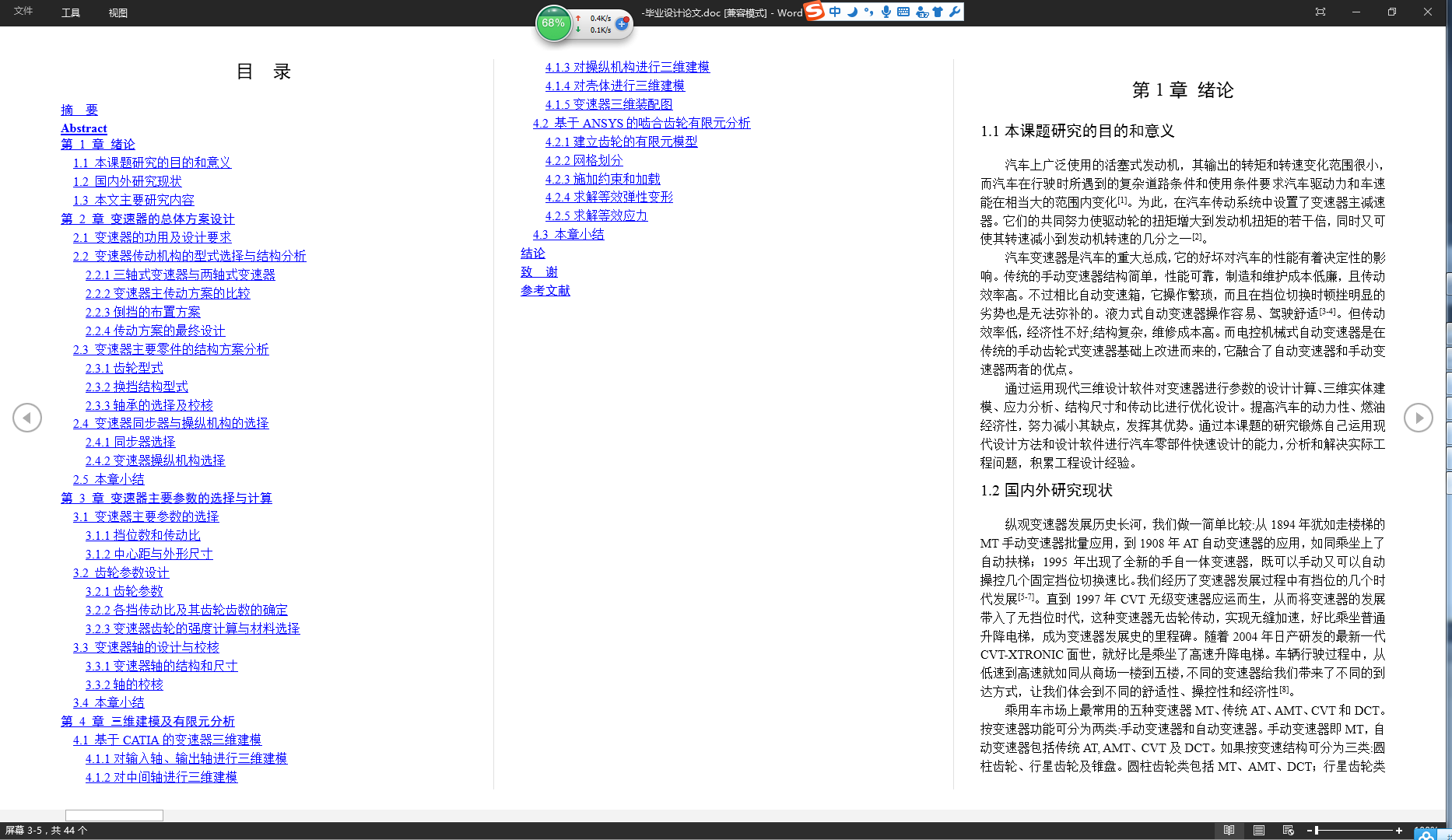The width and height of the screenshot is (1452, 840).
Task: Open the 视图 menu
Action: point(117,12)
